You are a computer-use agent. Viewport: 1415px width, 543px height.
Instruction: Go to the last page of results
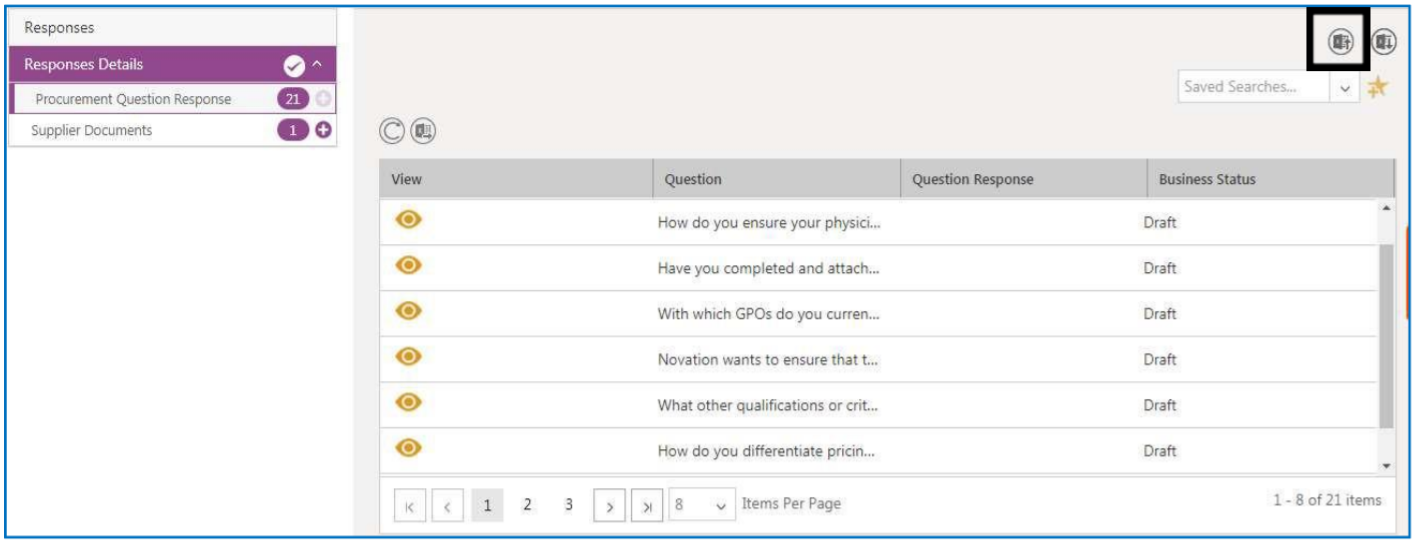pos(646,504)
